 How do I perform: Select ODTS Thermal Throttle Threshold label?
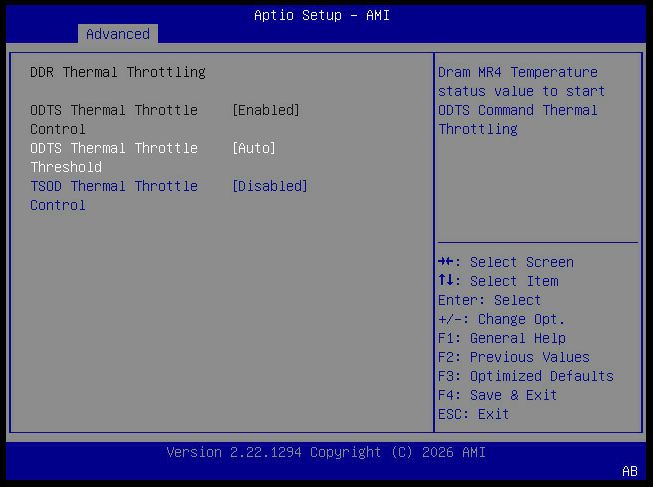tap(114, 157)
